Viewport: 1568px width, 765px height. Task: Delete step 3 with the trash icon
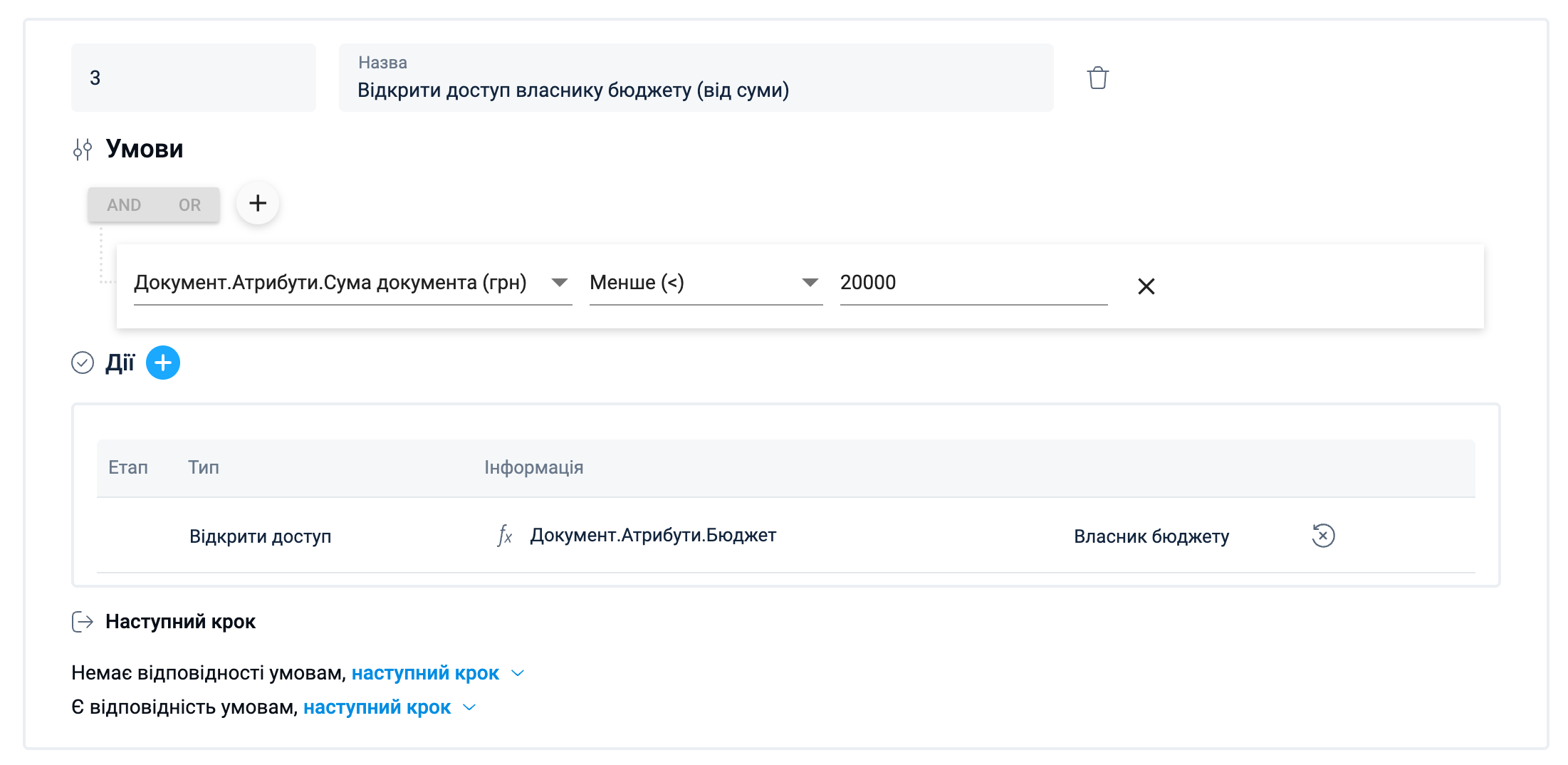(1097, 78)
